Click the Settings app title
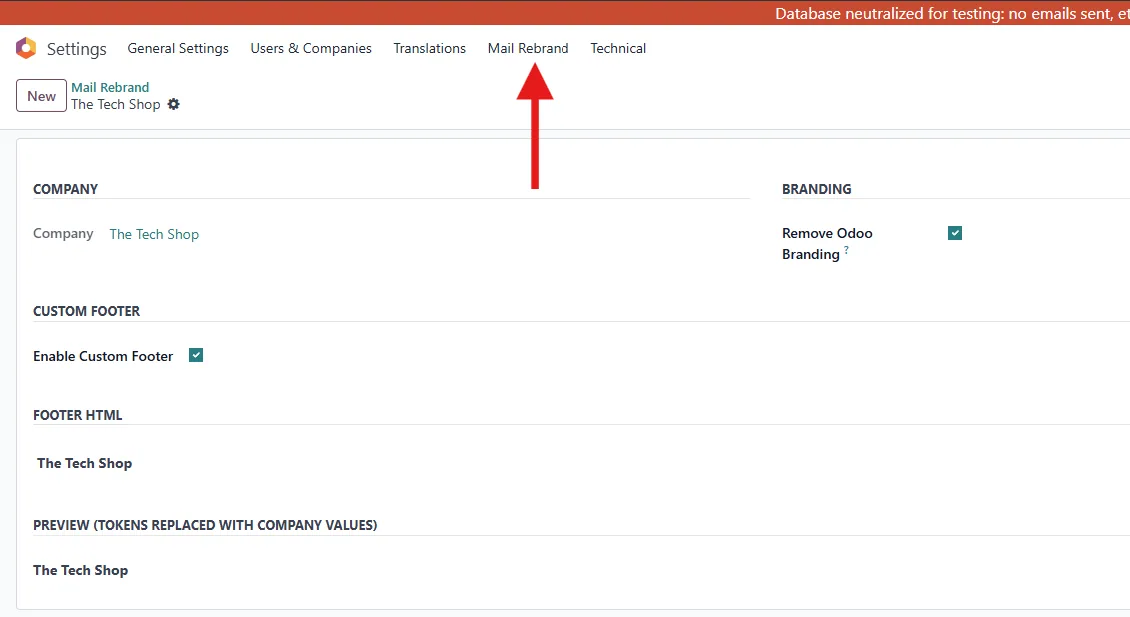Viewport: 1130px width, 617px height. point(76,49)
